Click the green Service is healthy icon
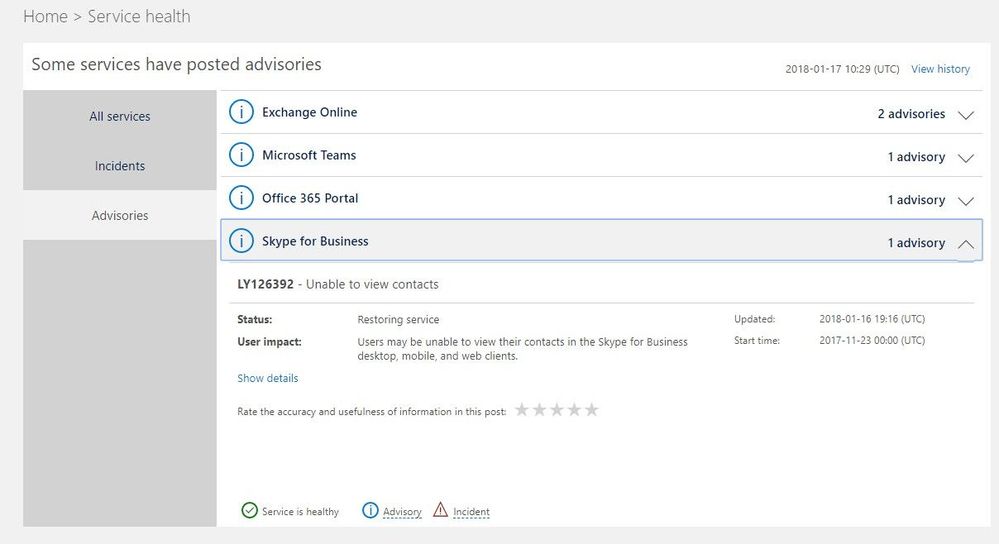 pyautogui.click(x=250, y=511)
